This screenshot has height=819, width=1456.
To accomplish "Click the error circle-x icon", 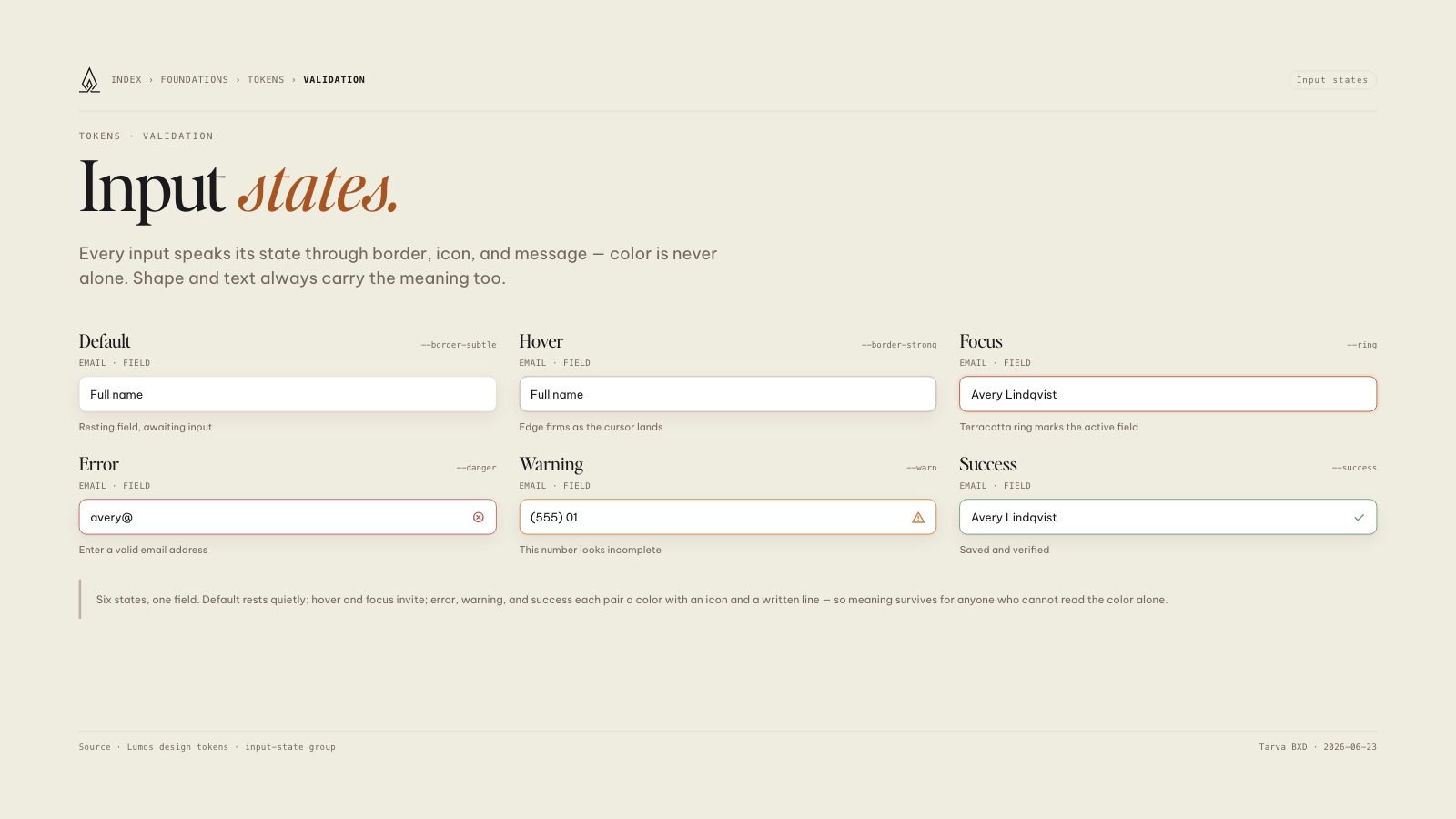I will point(479,517).
